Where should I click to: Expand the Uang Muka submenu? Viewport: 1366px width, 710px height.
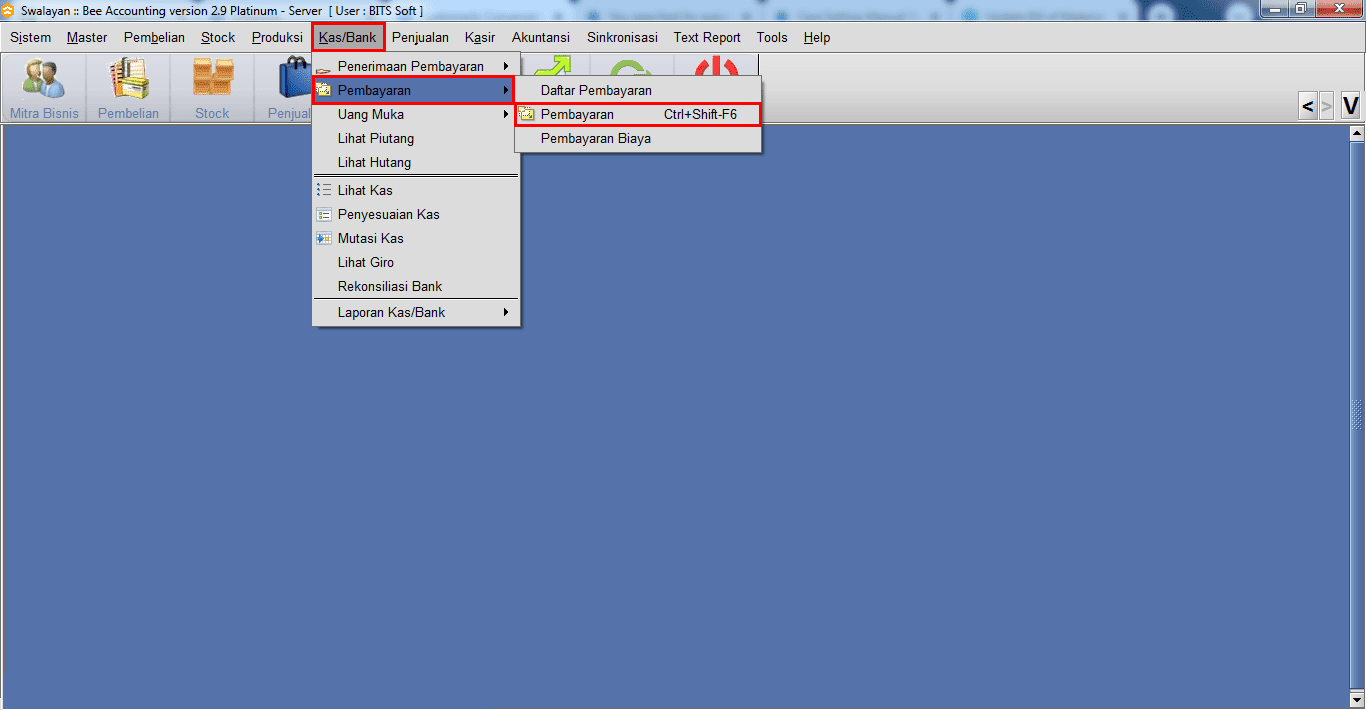click(x=416, y=114)
